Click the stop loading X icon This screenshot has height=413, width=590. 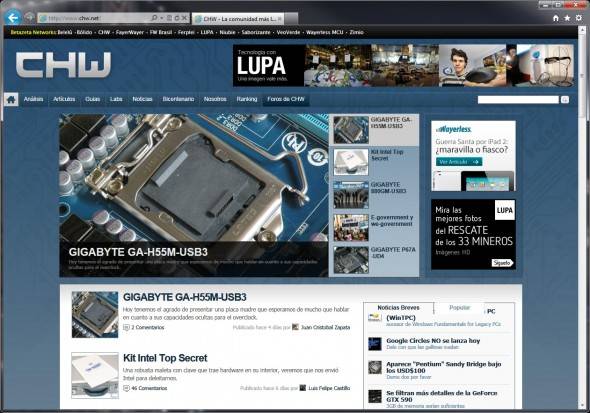click(x=184, y=18)
